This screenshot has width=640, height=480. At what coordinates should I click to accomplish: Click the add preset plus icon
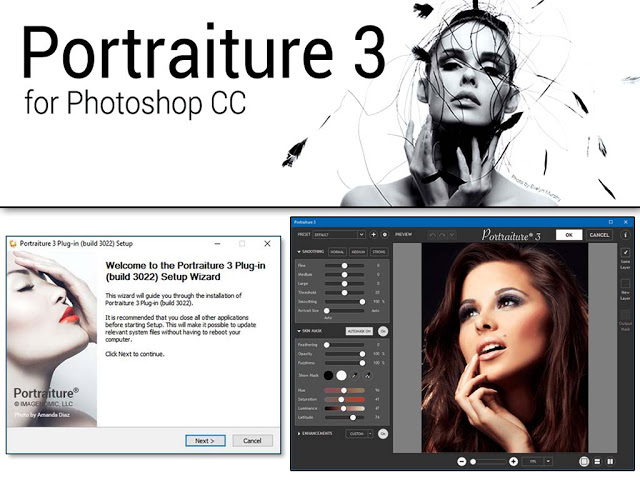pyautogui.click(x=373, y=235)
